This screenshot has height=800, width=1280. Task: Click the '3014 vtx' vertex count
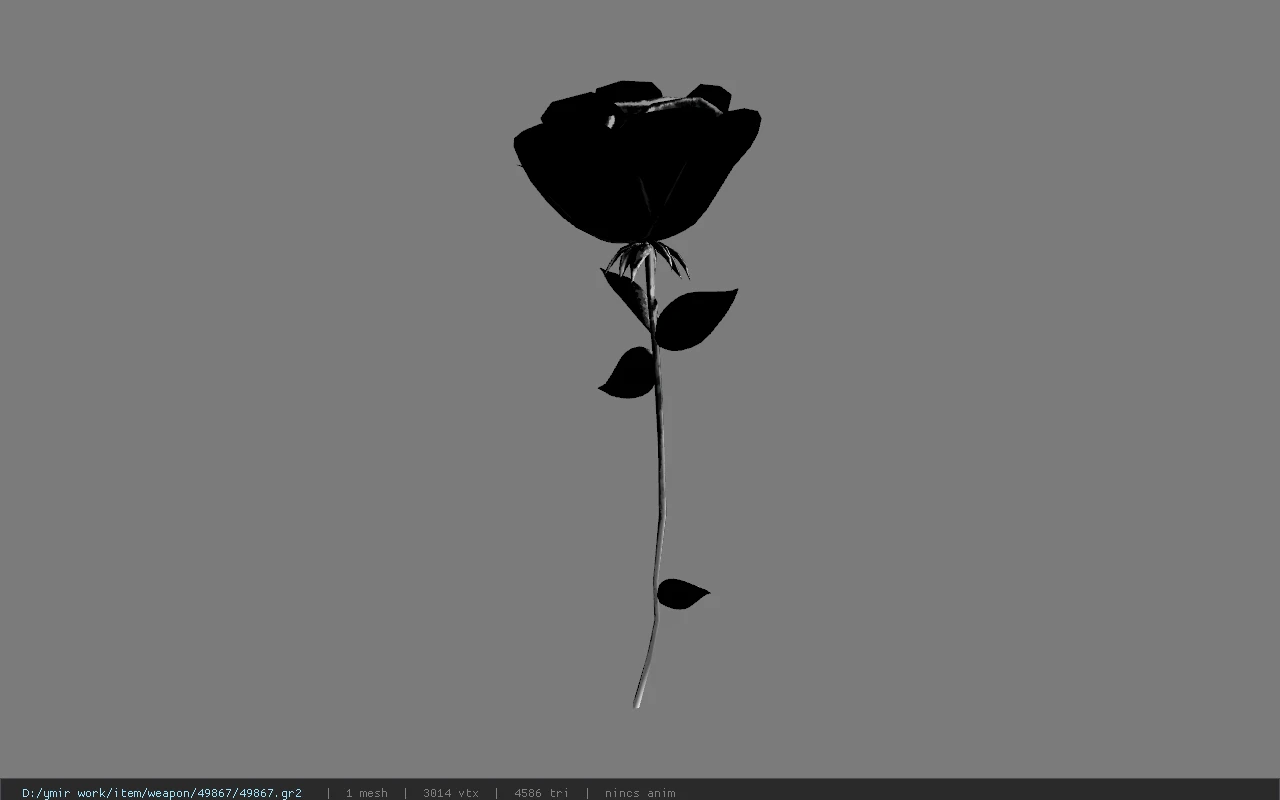[x=450, y=793]
